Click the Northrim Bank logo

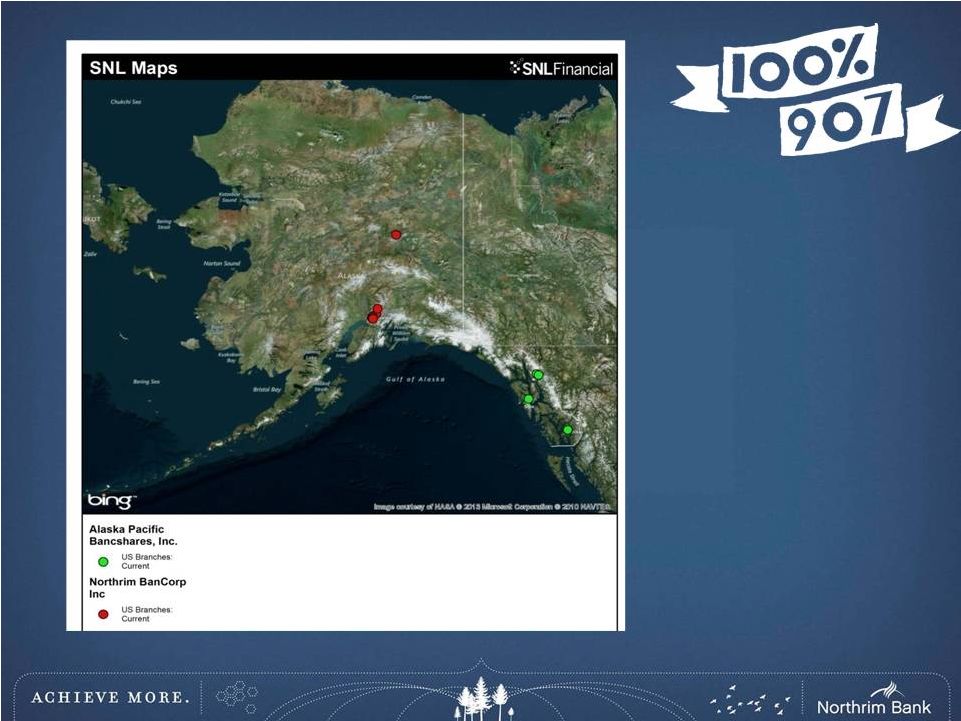tap(873, 699)
